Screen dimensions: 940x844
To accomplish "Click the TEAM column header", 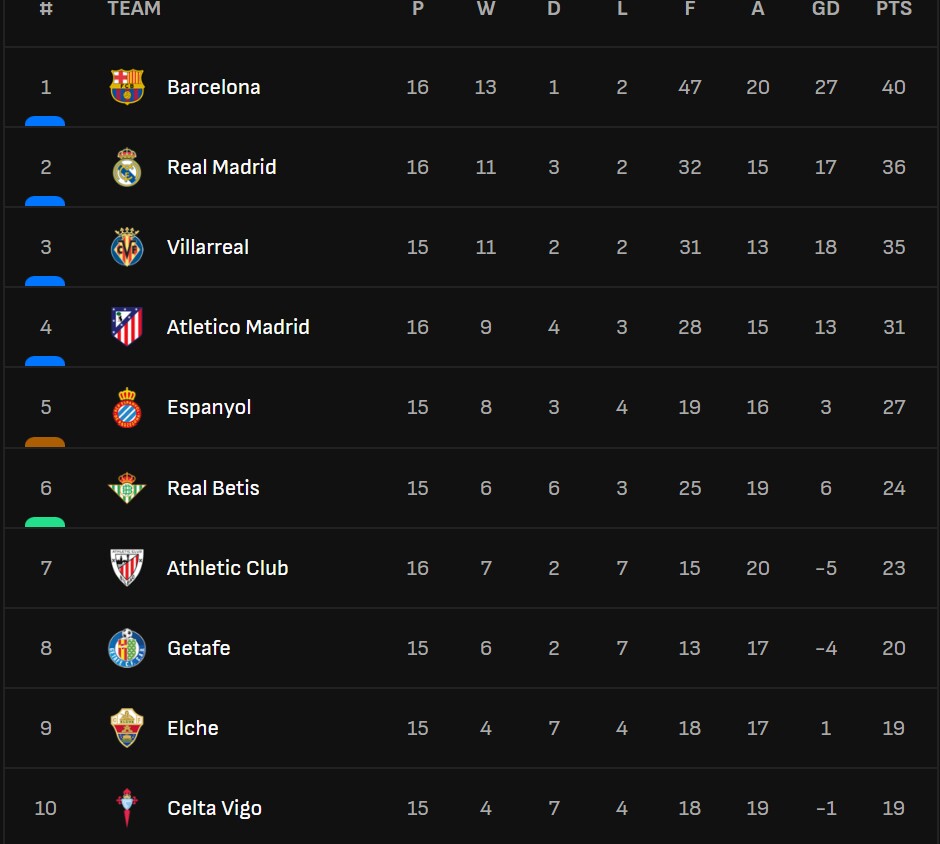I will [133, 9].
